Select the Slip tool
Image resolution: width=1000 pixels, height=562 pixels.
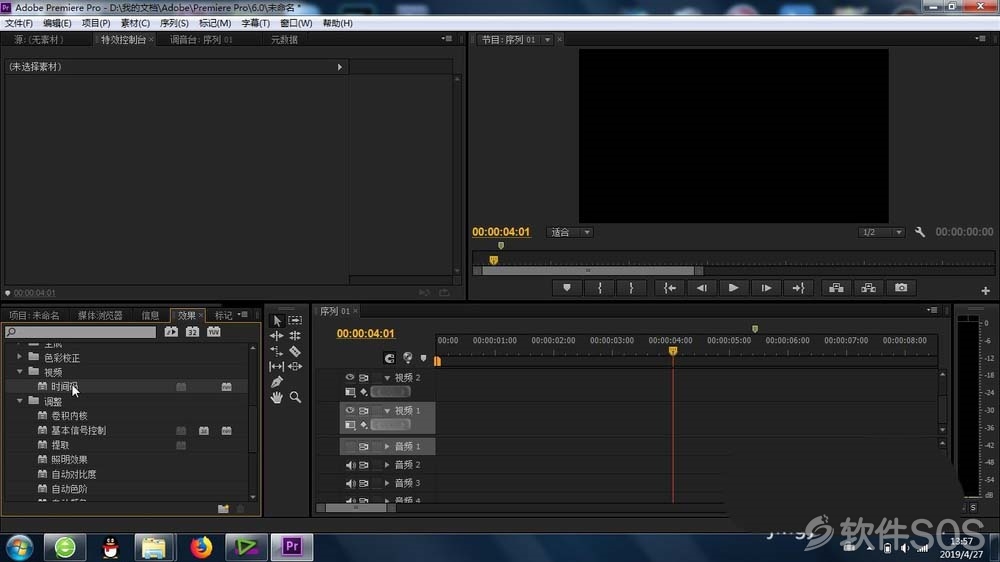click(x=277, y=366)
